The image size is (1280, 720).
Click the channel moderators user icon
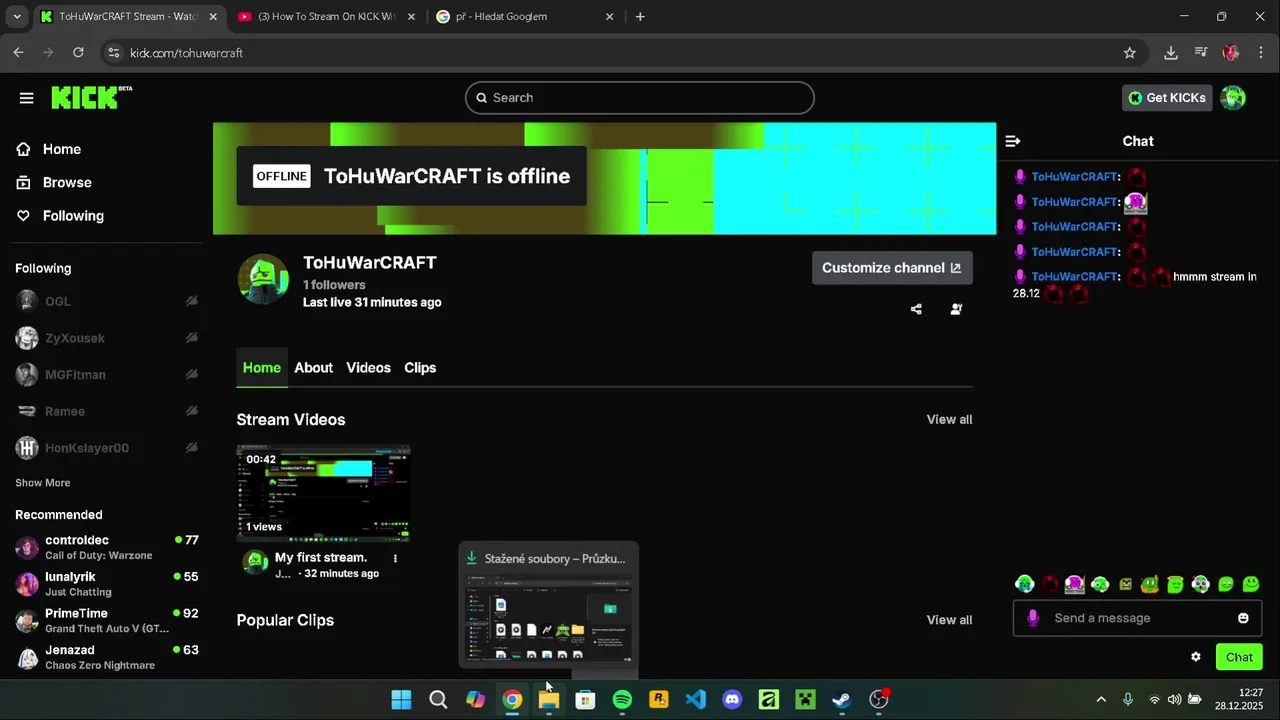coord(956,309)
